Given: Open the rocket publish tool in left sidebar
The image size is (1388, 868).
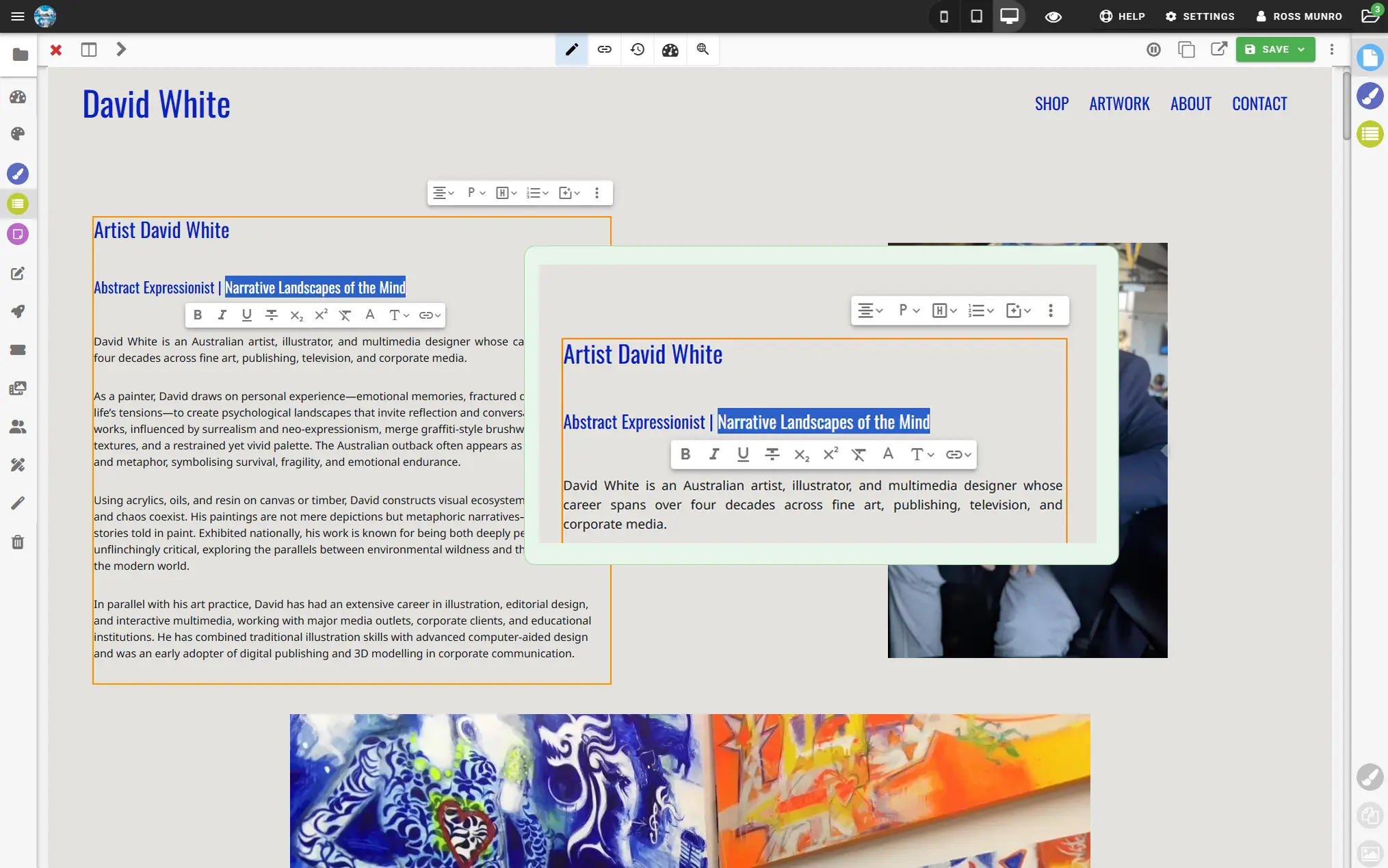Looking at the screenshot, I should (x=18, y=312).
